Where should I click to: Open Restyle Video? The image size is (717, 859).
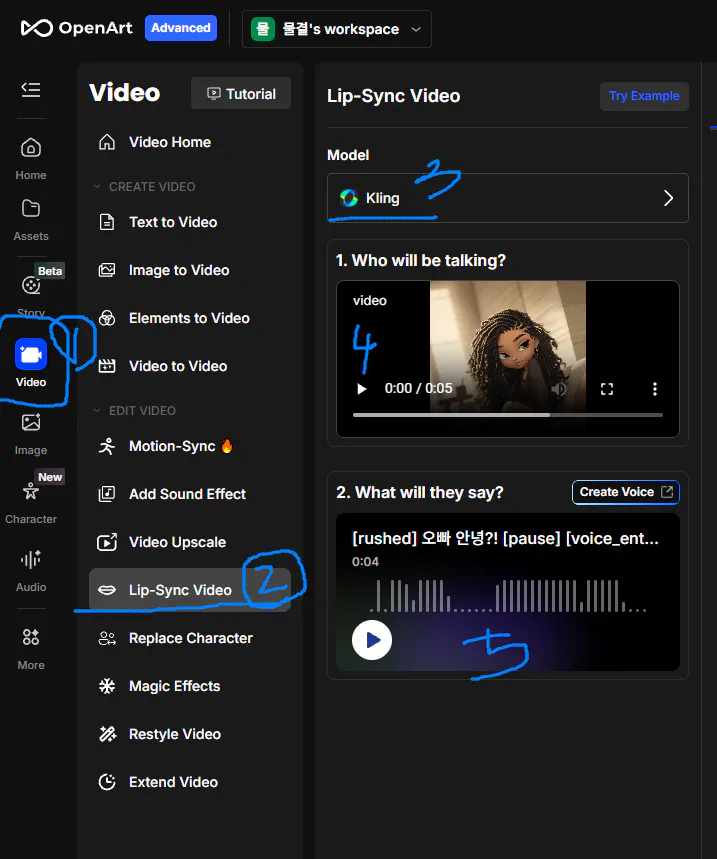click(x=190, y=734)
